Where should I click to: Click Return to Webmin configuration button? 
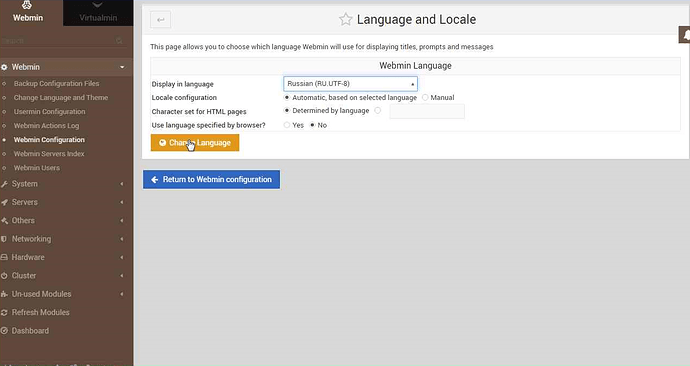coord(211,179)
